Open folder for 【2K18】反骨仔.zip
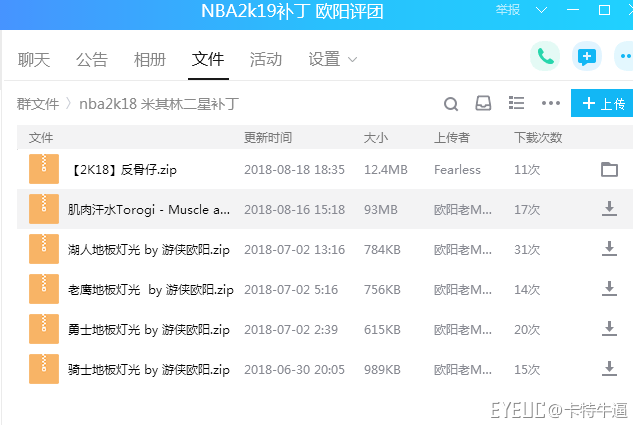This screenshot has width=633, height=425. pyautogui.click(x=609, y=170)
